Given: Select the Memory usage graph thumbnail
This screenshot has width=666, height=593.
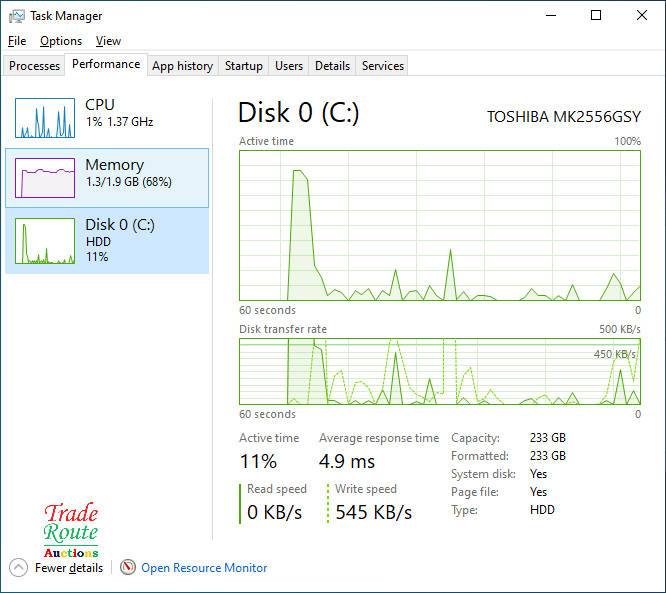Looking at the screenshot, I should tap(45, 178).
